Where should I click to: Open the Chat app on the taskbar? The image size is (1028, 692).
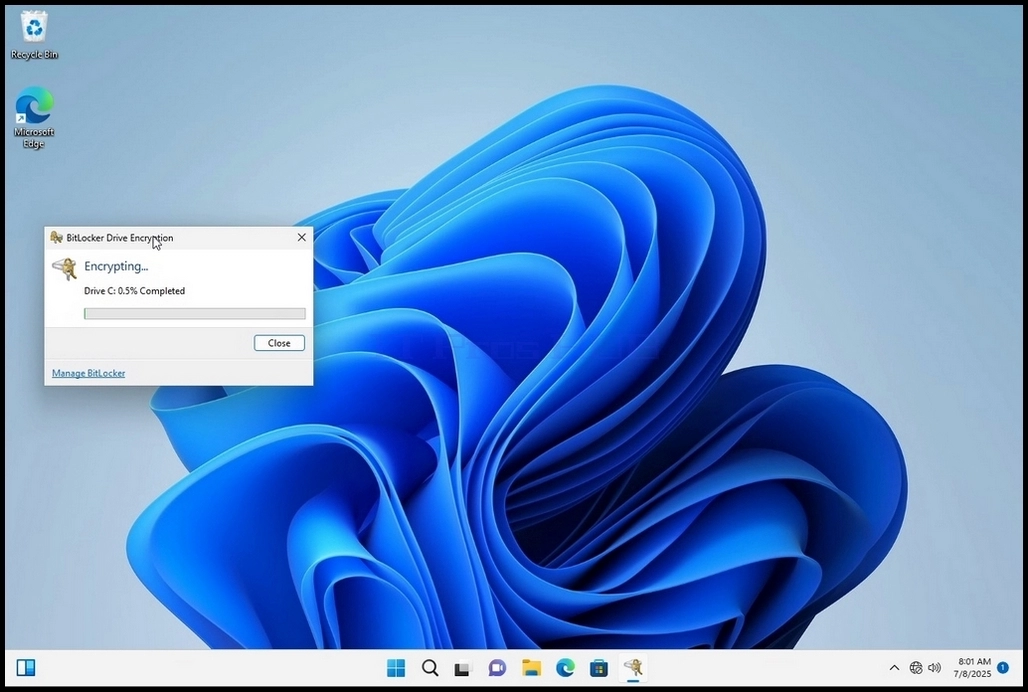(497, 668)
